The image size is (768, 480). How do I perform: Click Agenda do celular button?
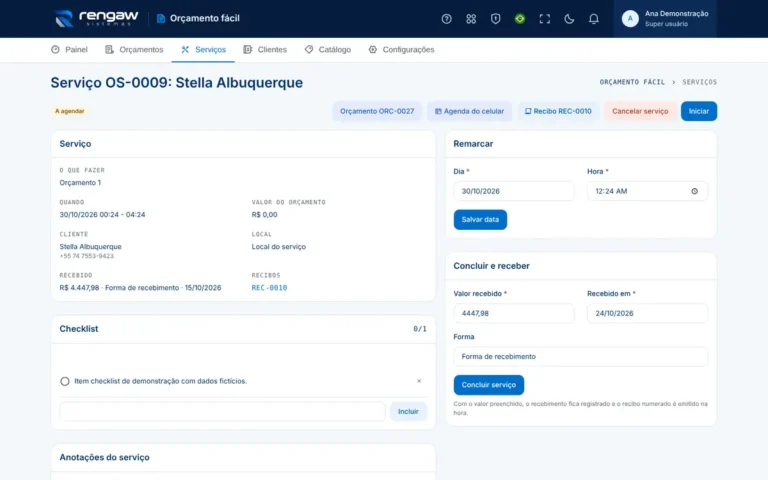pyautogui.click(x=469, y=111)
